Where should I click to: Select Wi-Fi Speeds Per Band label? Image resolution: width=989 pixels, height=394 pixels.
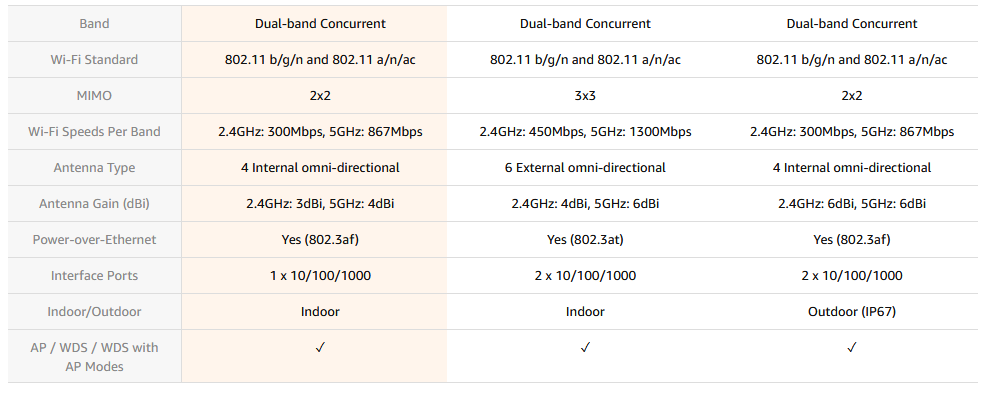(95, 132)
